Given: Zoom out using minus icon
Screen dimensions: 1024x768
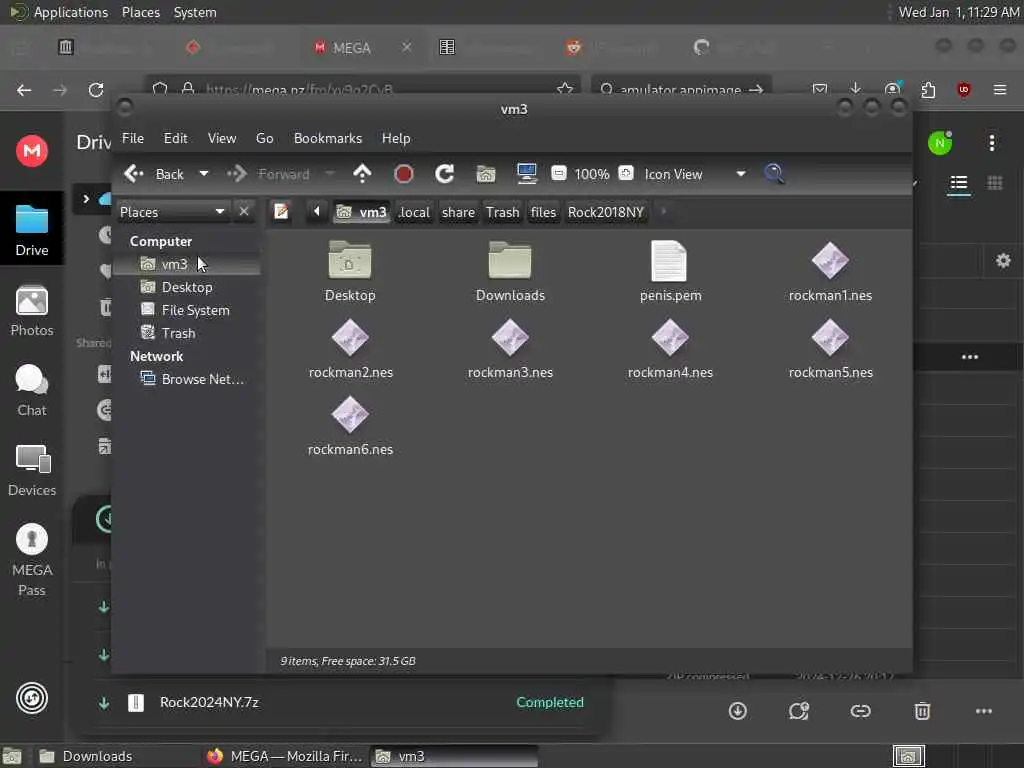Looking at the screenshot, I should (558, 174).
